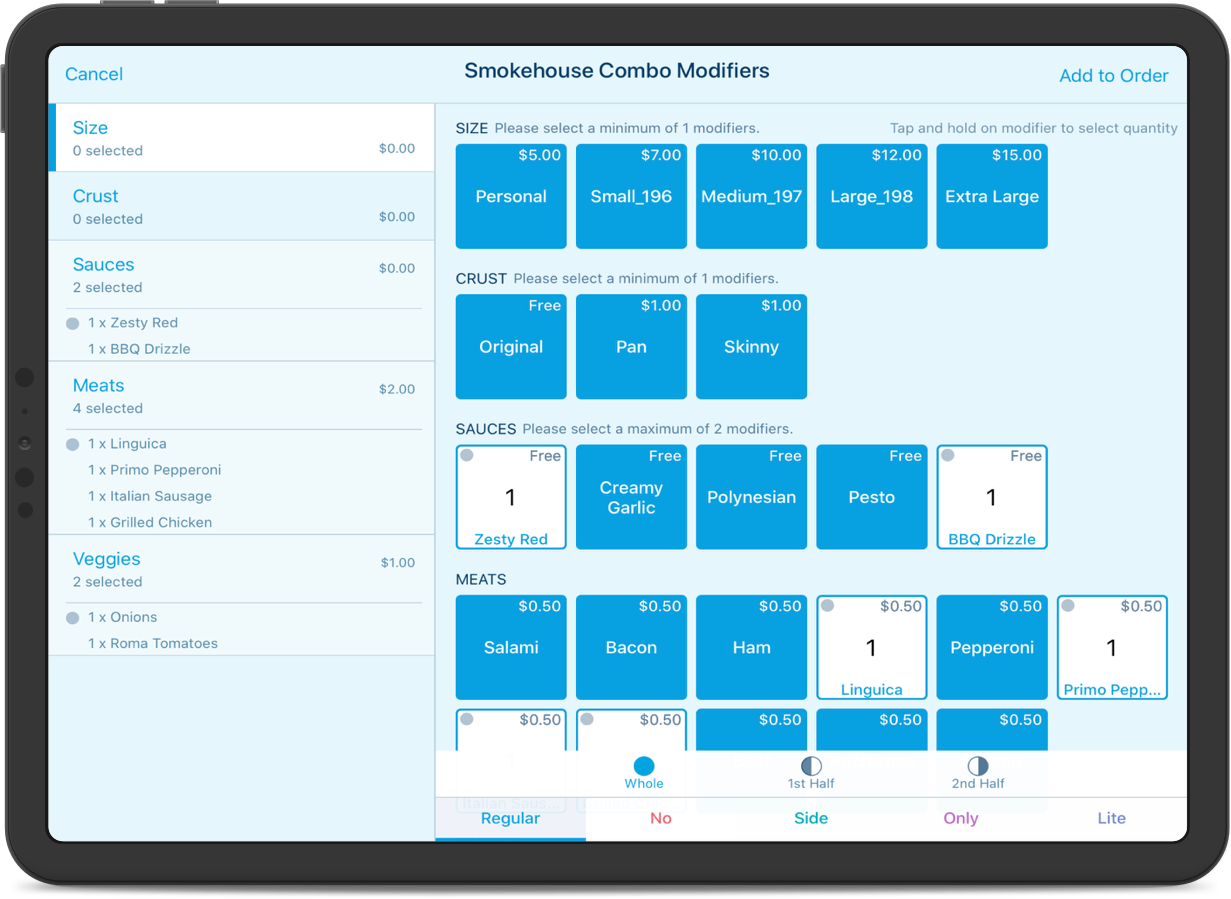The image size is (1231, 899).
Task: Cancel the modifier selection
Action: (x=93, y=73)
